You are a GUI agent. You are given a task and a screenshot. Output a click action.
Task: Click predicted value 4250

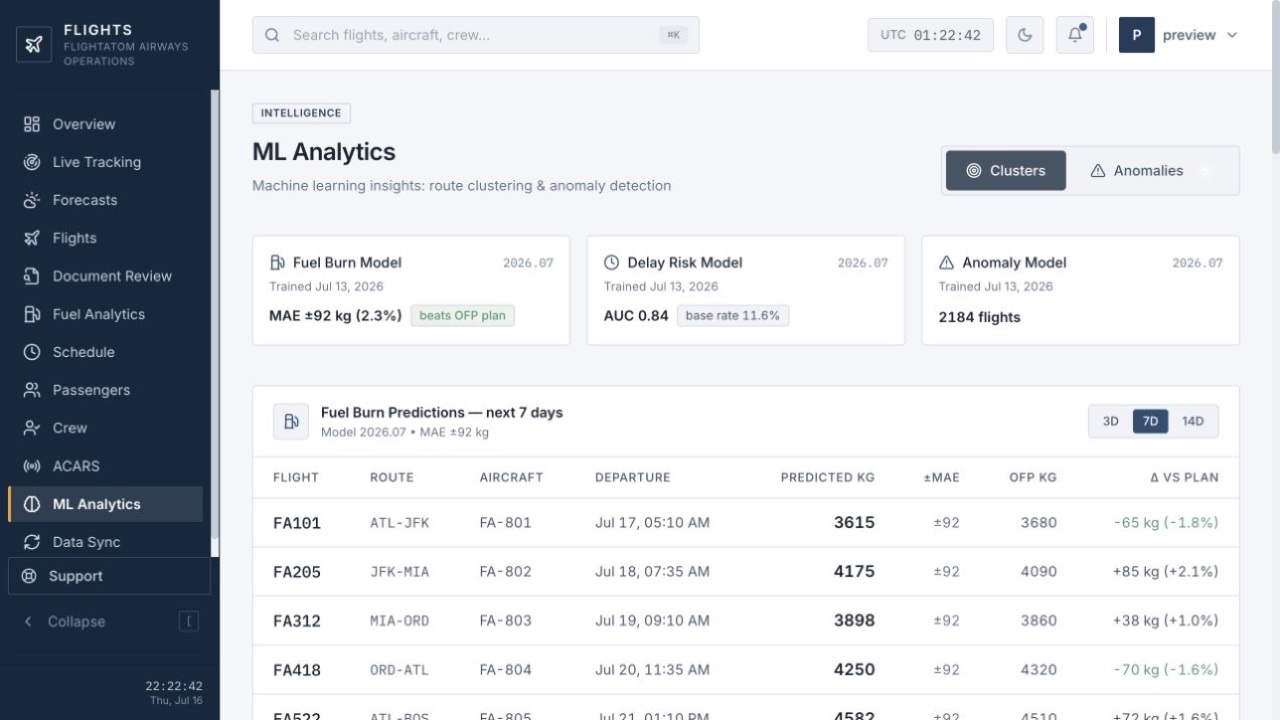(855, 670)
